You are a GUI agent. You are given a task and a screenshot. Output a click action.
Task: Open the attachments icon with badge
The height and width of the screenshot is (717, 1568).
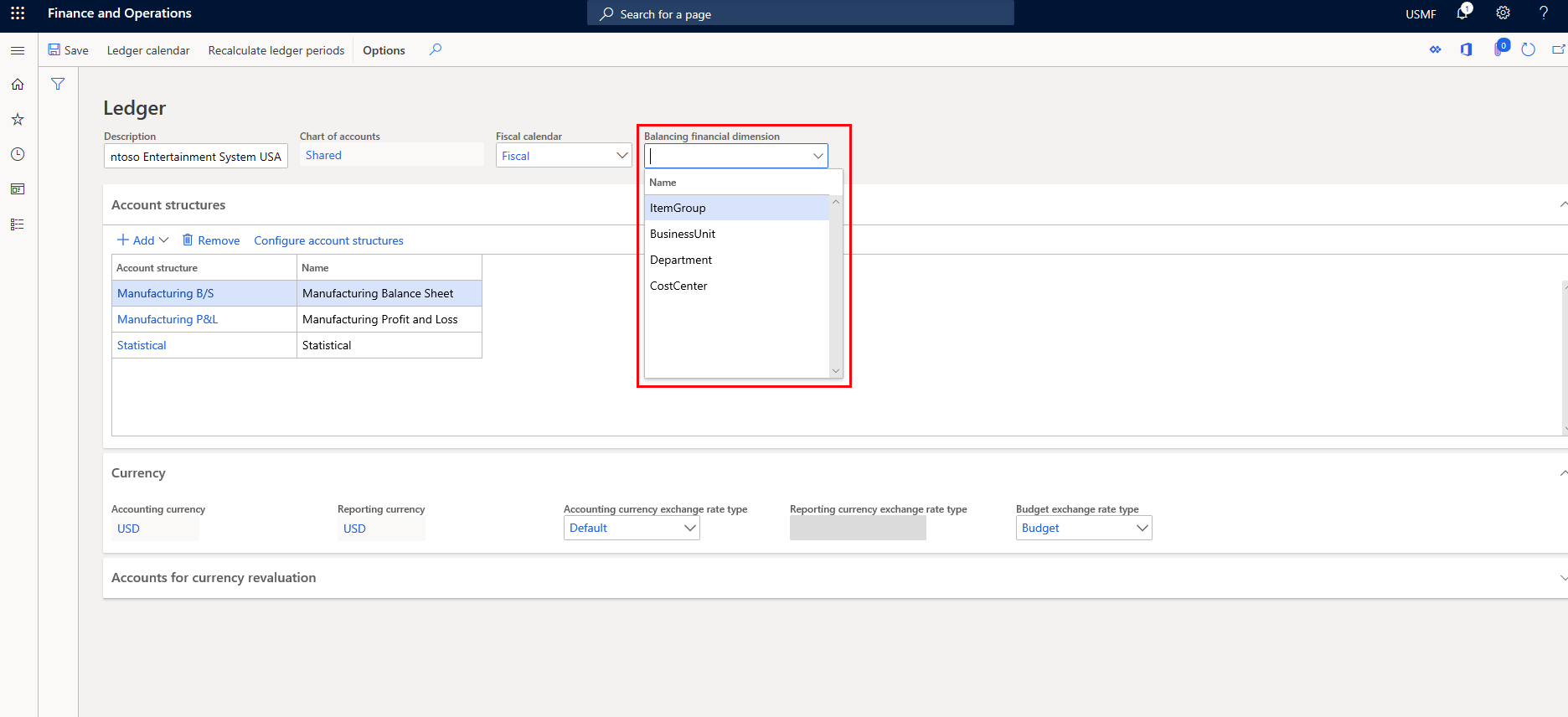coord(1500,49)
